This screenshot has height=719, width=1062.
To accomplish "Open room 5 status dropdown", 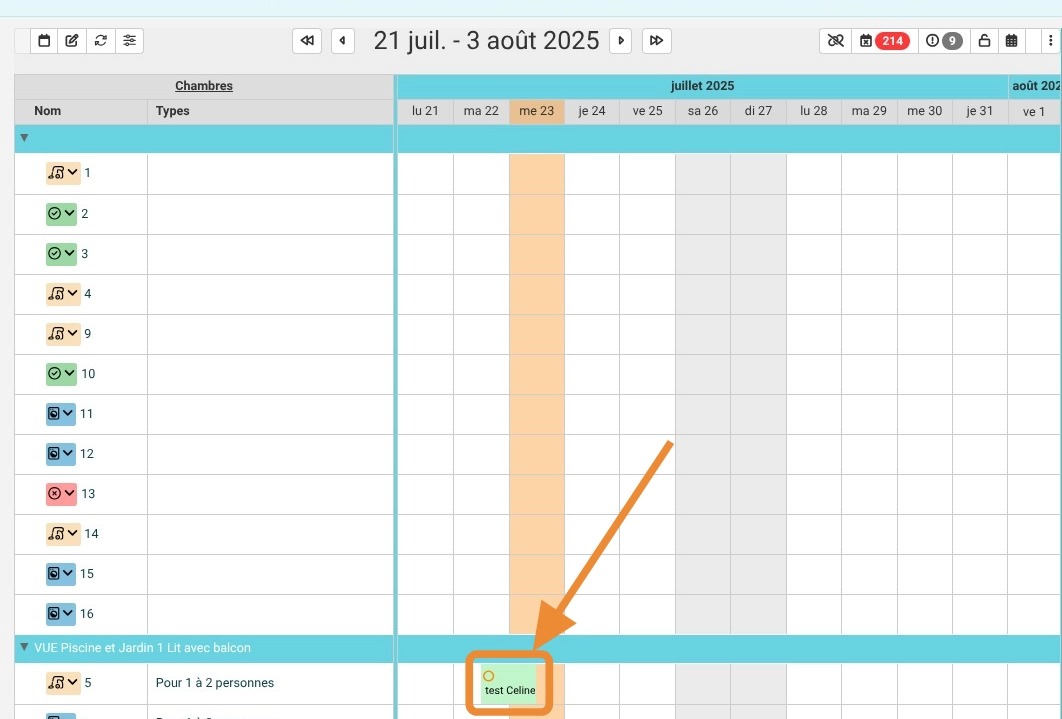I will pos(63,682).
